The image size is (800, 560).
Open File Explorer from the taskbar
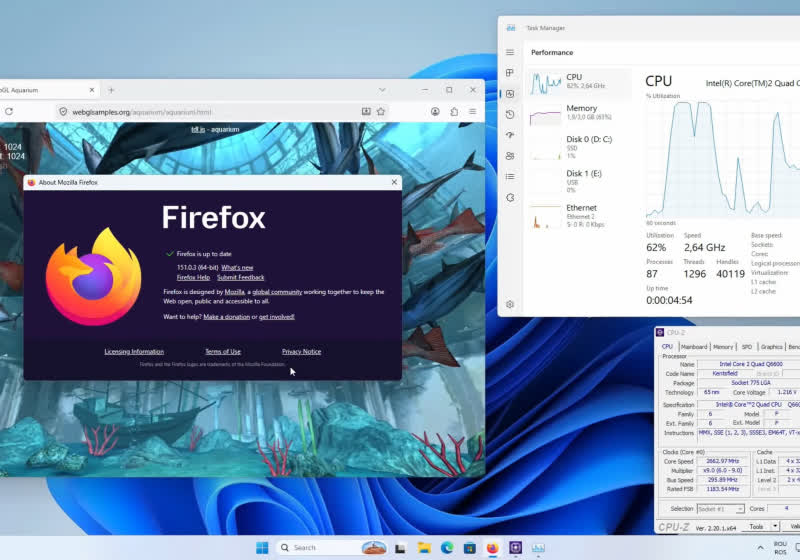pyautogui.click(x=424, y=548)
